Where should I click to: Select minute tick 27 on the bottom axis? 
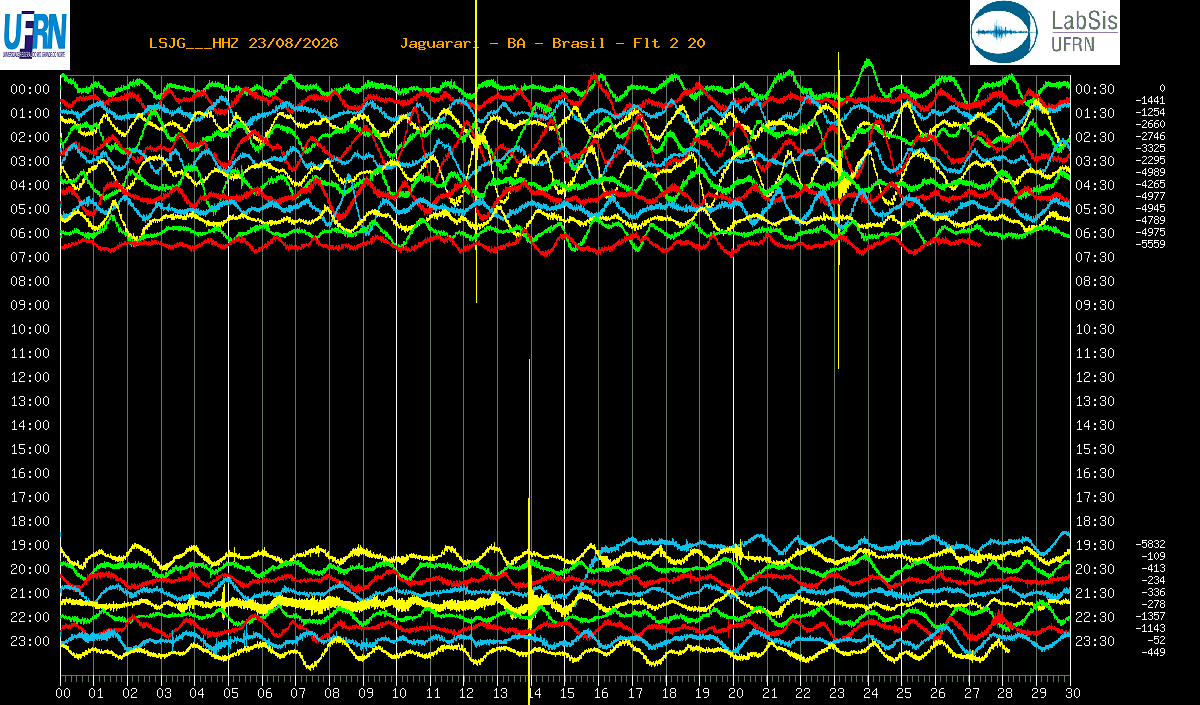click(x=971, y=693)
